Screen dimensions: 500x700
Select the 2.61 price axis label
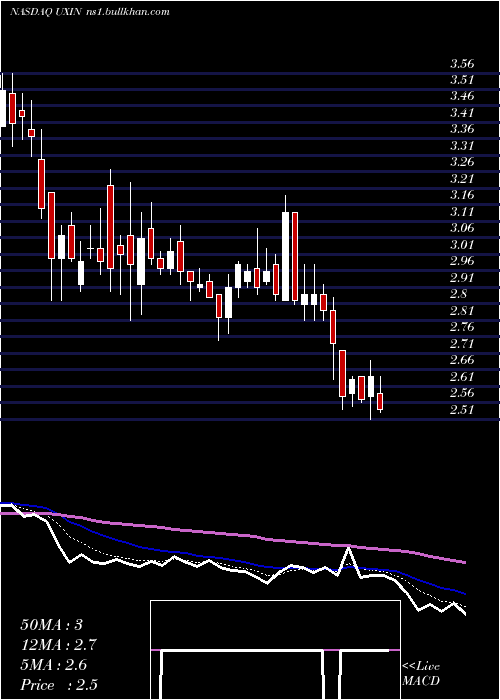pyautogui.click(x=462, y=376)
